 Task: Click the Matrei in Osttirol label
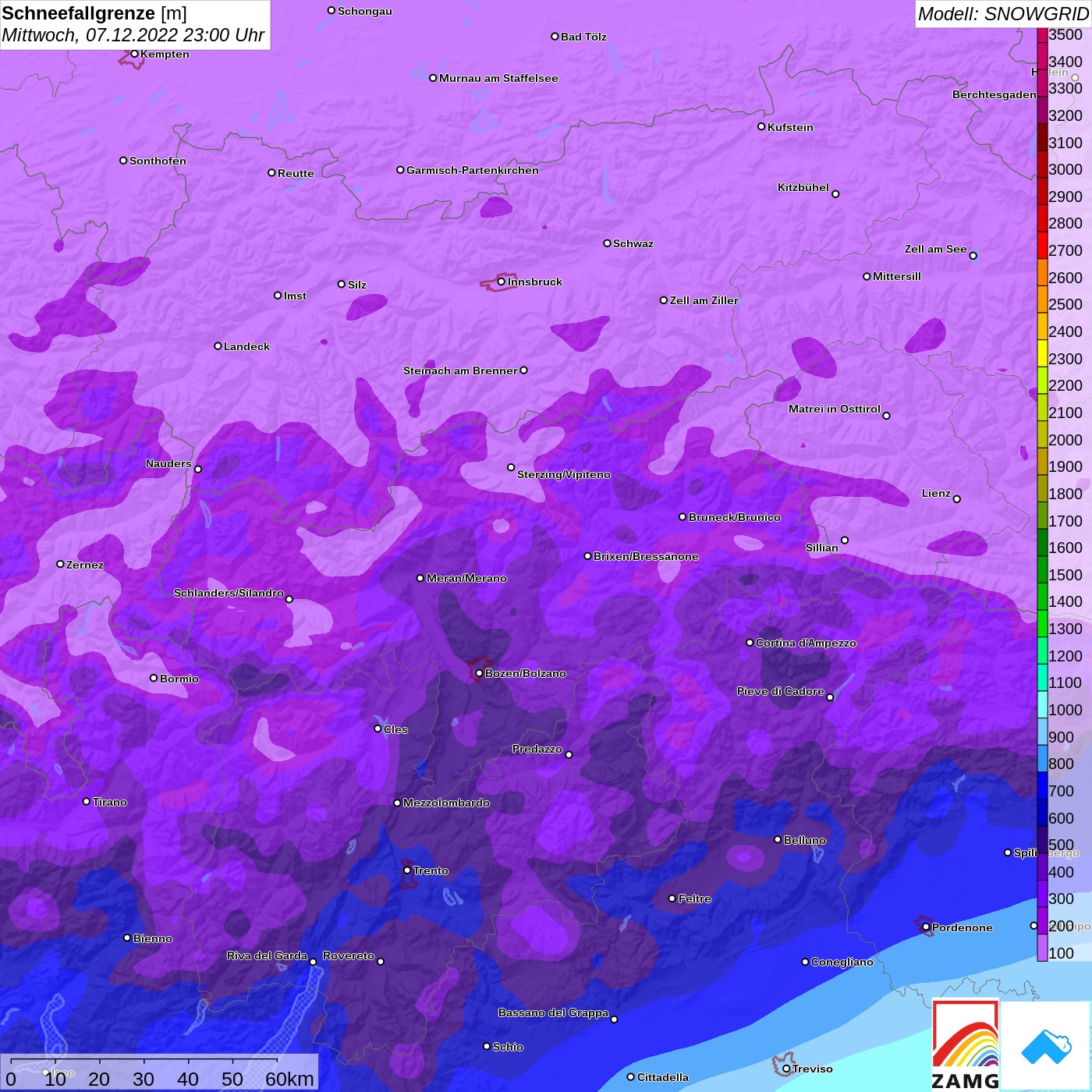(x=835, y=409)
